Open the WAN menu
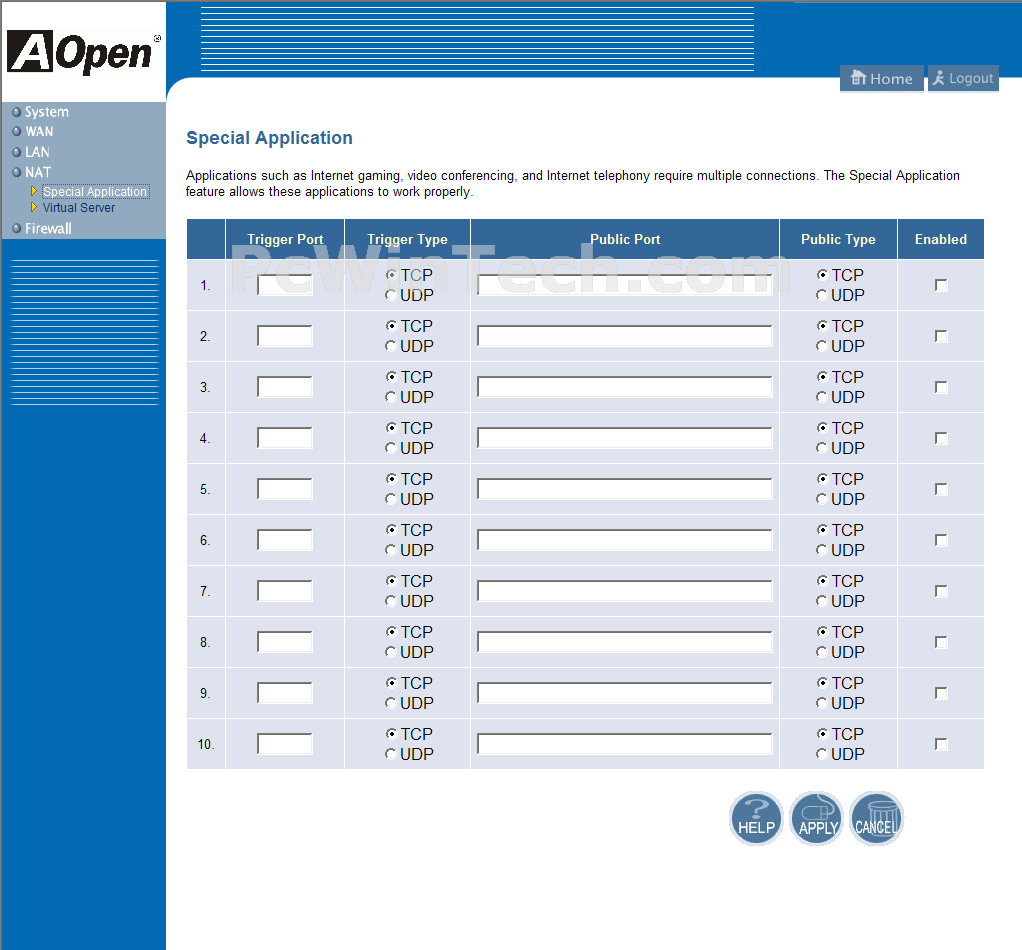The height and width of the screenshot is (950, 1022). click(x=39, y=132)
